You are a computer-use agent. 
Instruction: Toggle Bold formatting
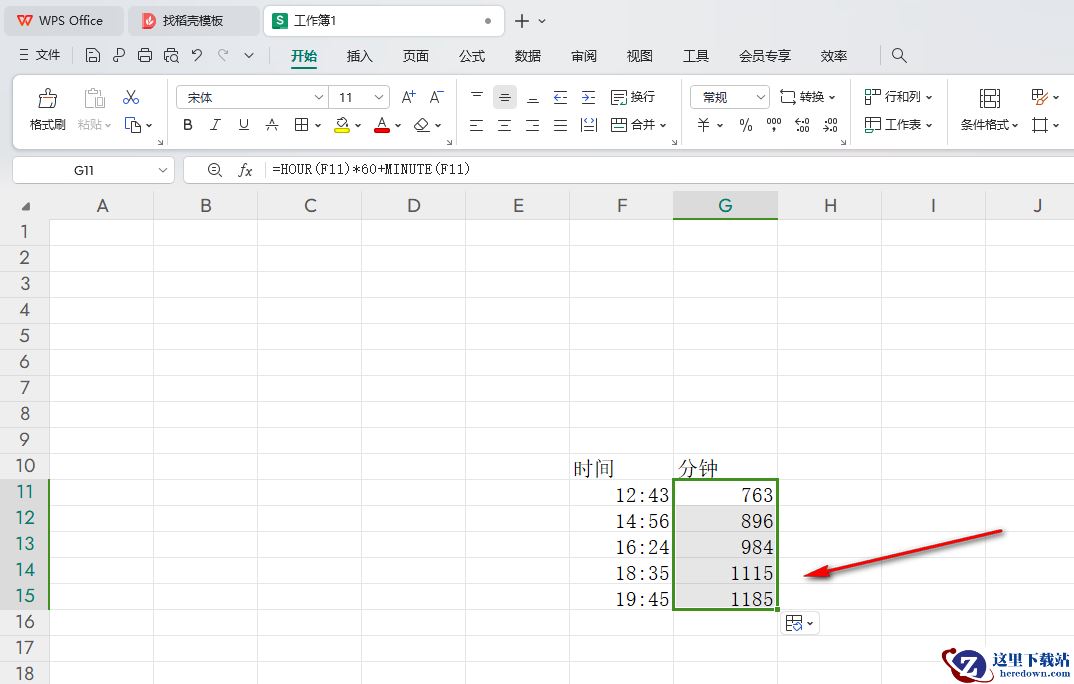coord(188,125)
